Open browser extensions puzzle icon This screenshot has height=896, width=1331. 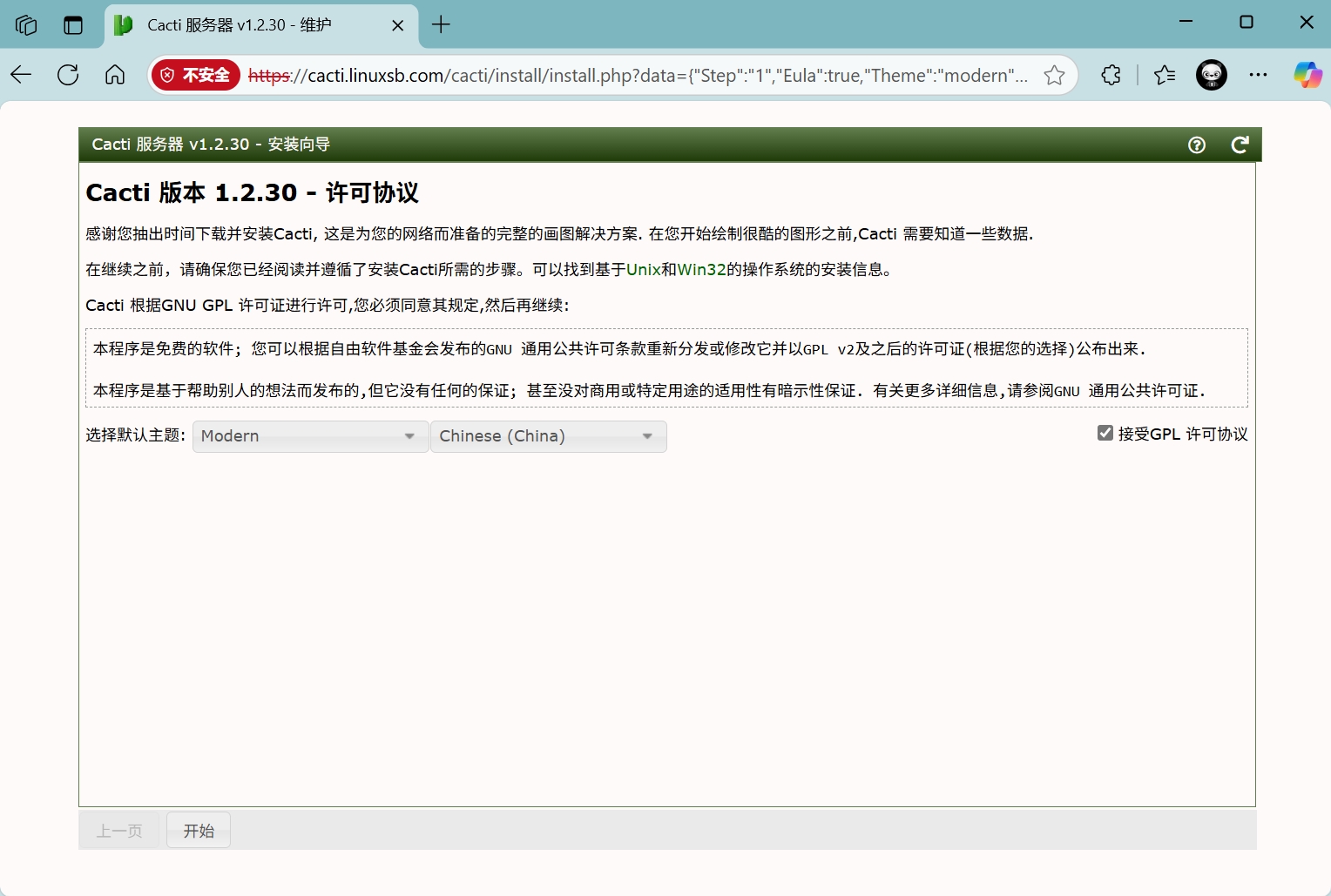click(1111, 76)
